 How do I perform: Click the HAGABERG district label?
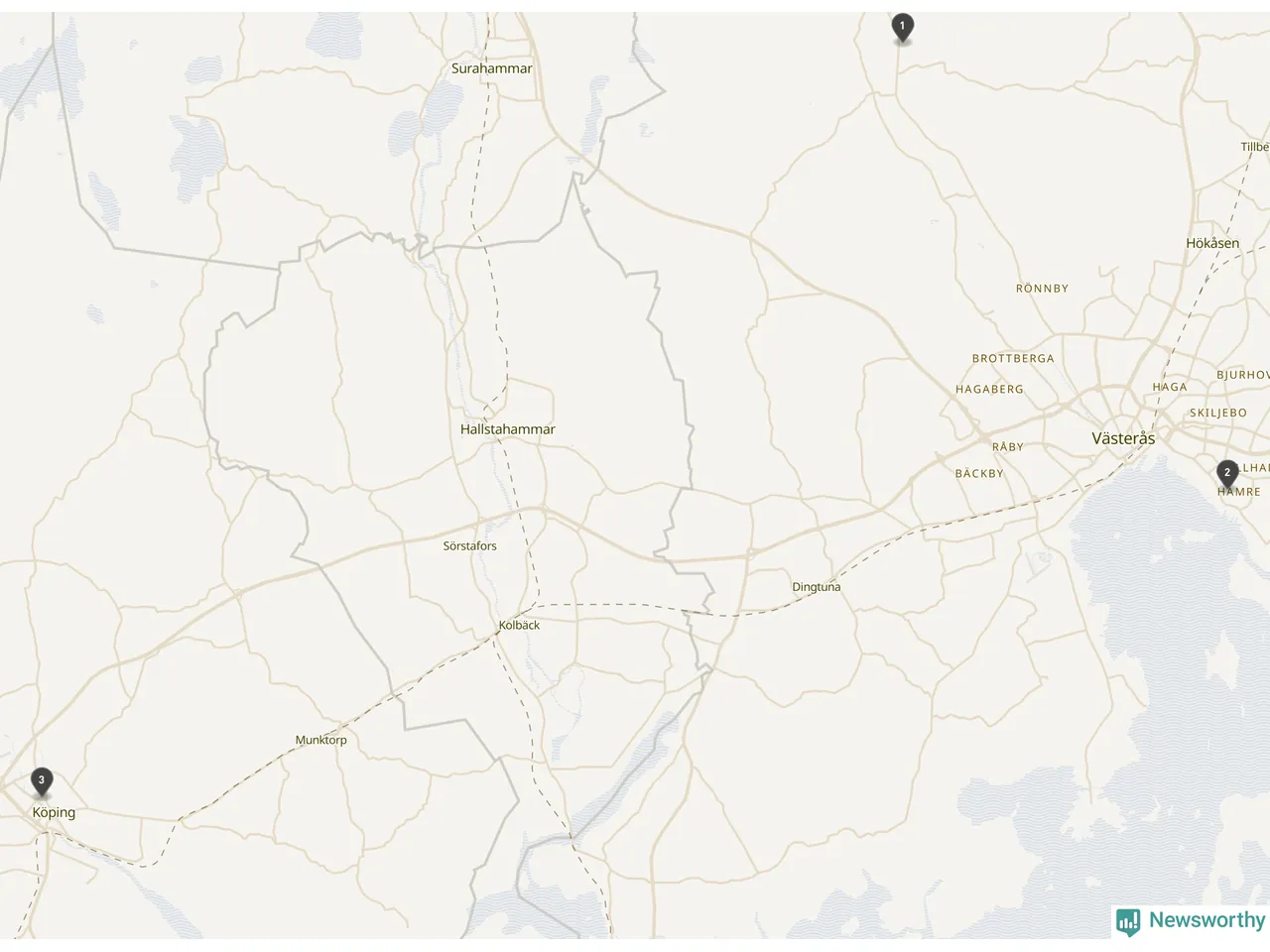pyautogui.click(x=989, y=390)
